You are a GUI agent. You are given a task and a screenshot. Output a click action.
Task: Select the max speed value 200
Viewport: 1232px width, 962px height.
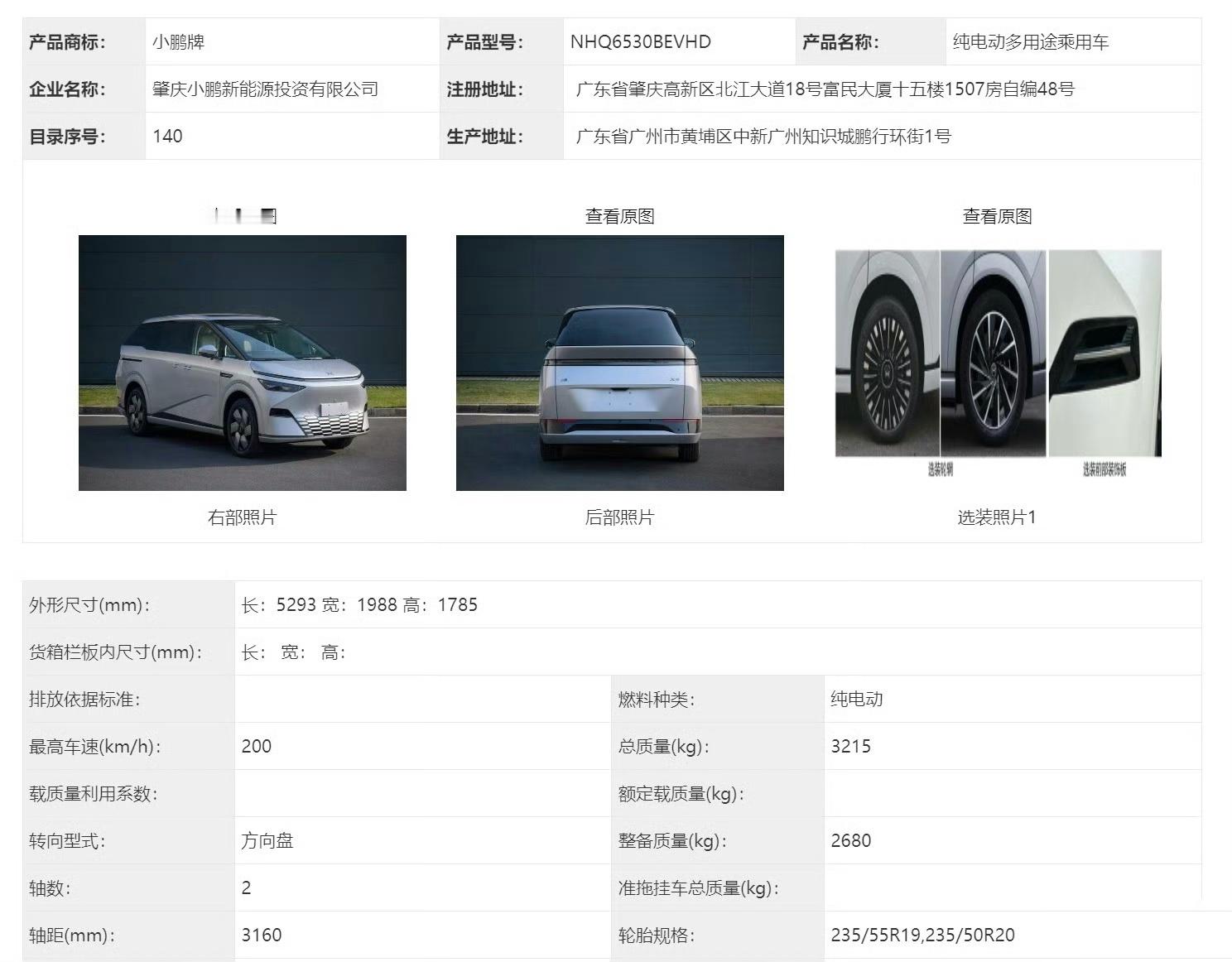point(257,746)
